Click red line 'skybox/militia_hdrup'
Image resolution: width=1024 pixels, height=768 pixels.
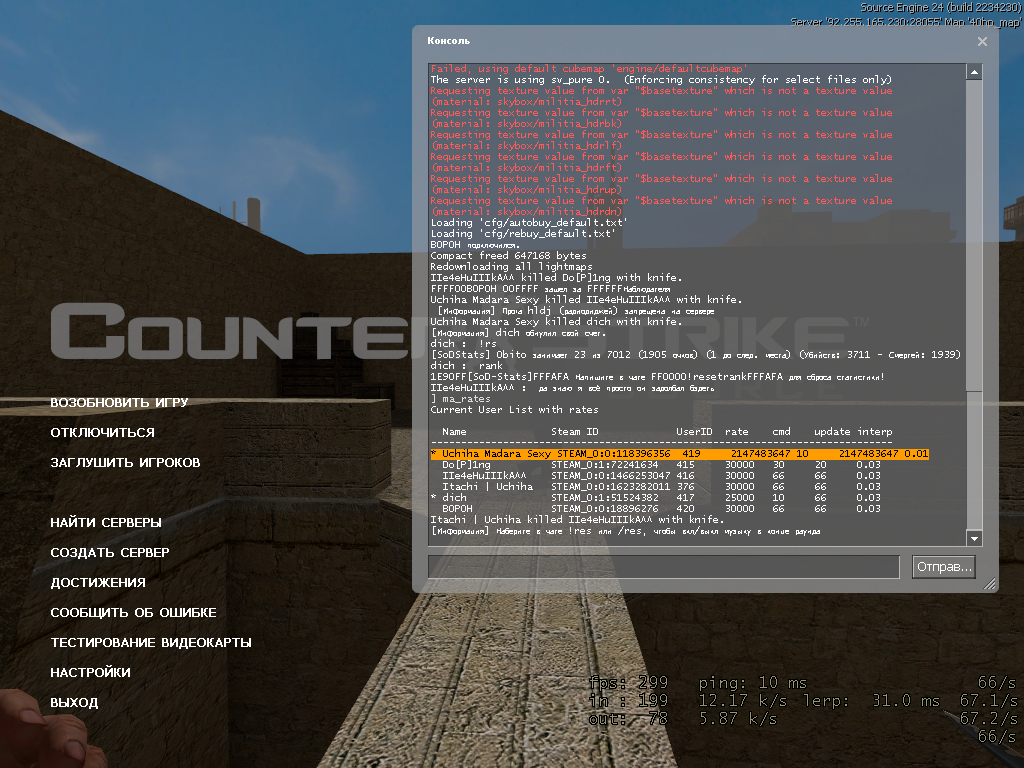(526, 190)
